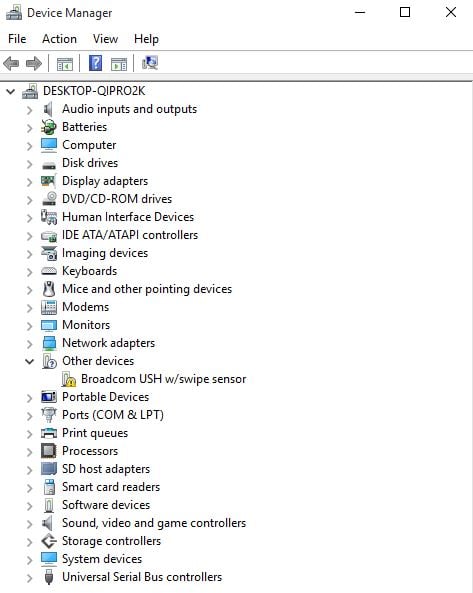Click the Forward arrow toolbar icon
The height and width of the screenshot is (593, 473).
click(x=34, y=64)
